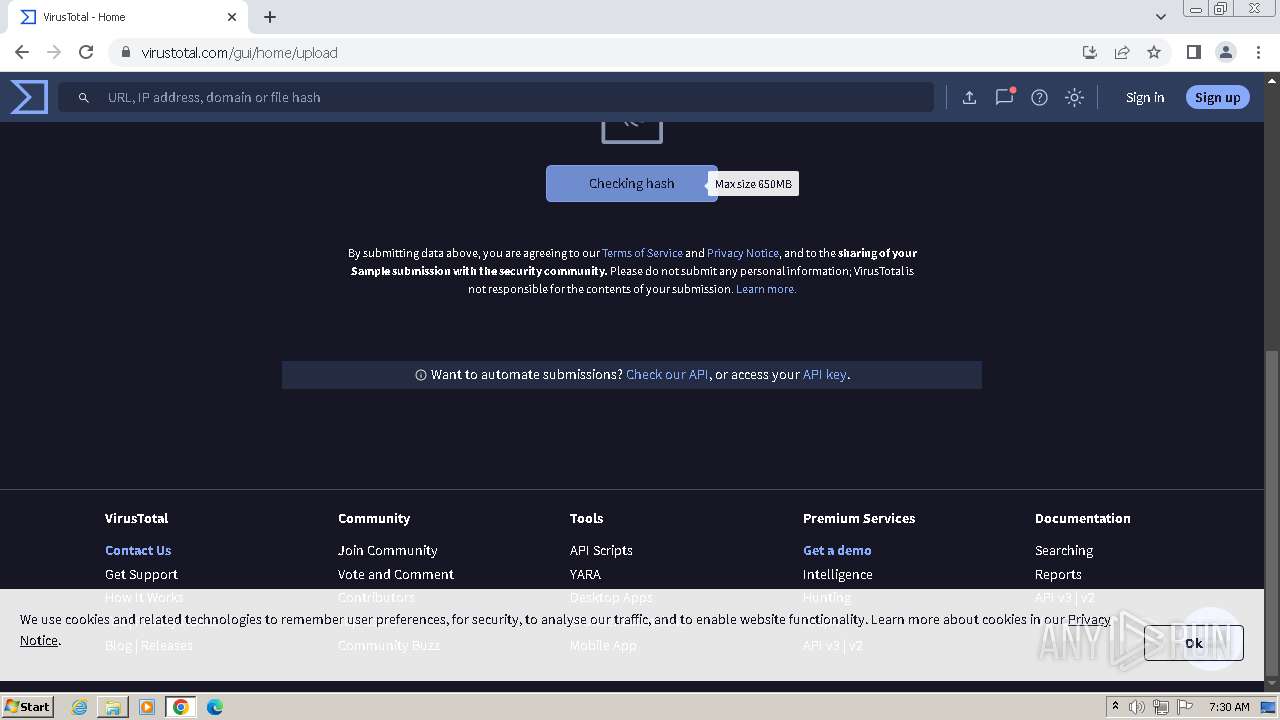Toggle the light/dark theme sun icon

coord(1074,97)
